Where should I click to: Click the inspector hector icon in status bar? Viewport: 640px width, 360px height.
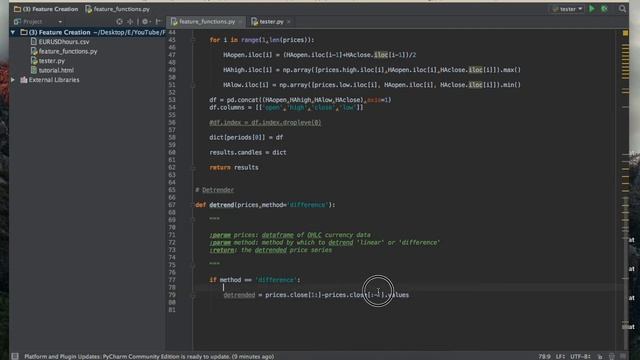click(611, 356)
